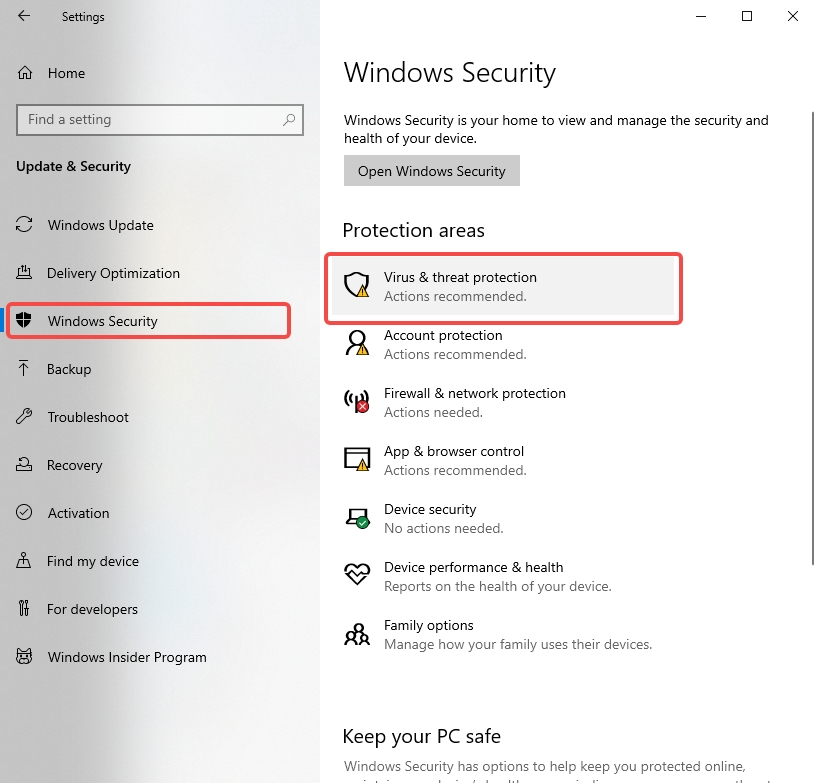This screenshot has height=783, width=816.
Task: Click the Account protection person icon
Action: [x=357, y=343]
